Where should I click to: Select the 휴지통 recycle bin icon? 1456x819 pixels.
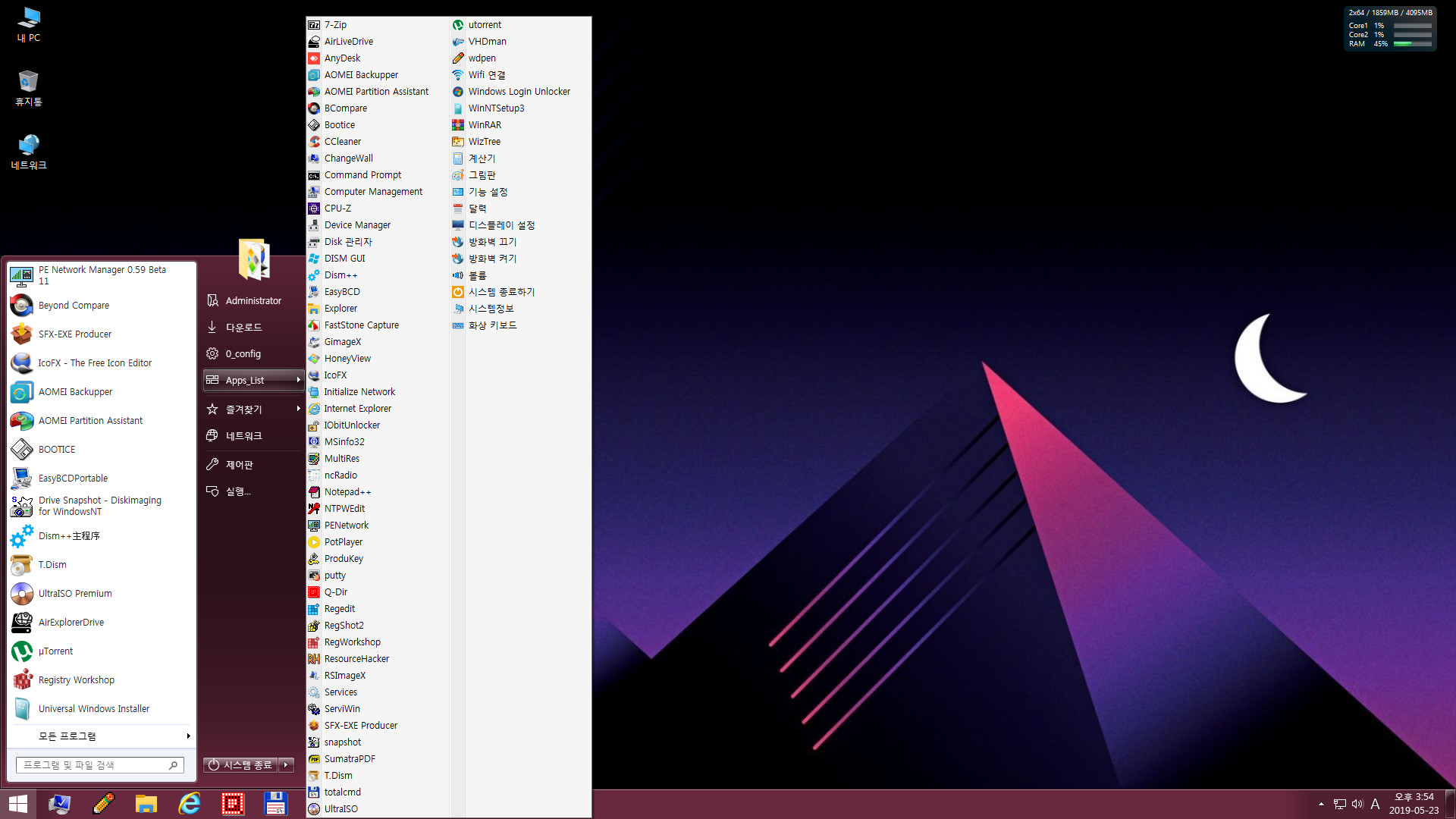coord(29,88)
